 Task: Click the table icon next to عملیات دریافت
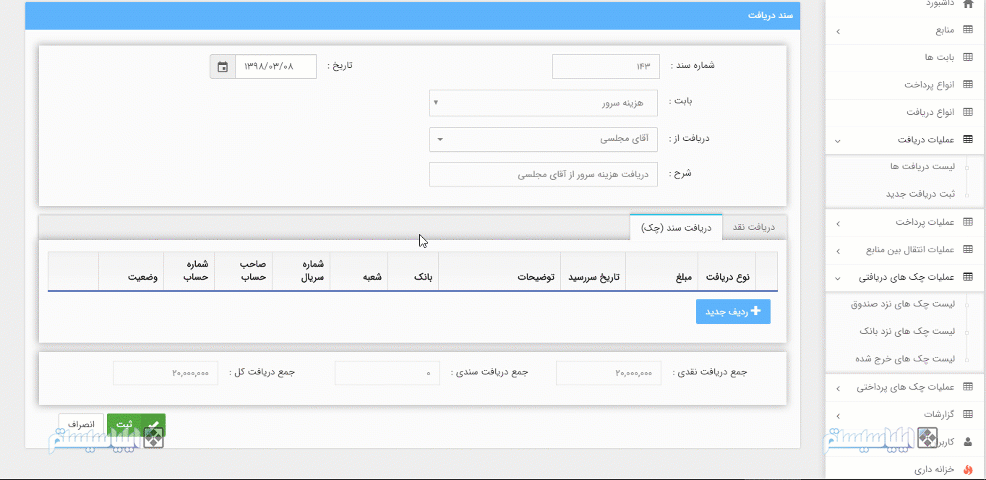click(968, 140)
